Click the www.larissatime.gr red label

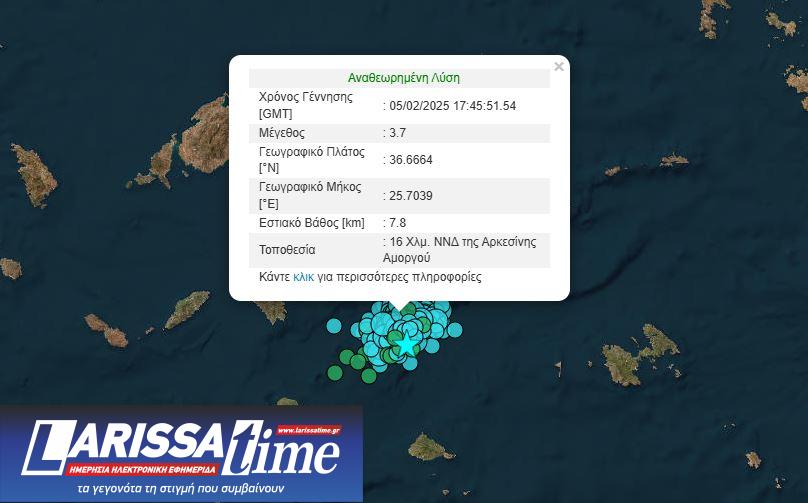(310, 430)
